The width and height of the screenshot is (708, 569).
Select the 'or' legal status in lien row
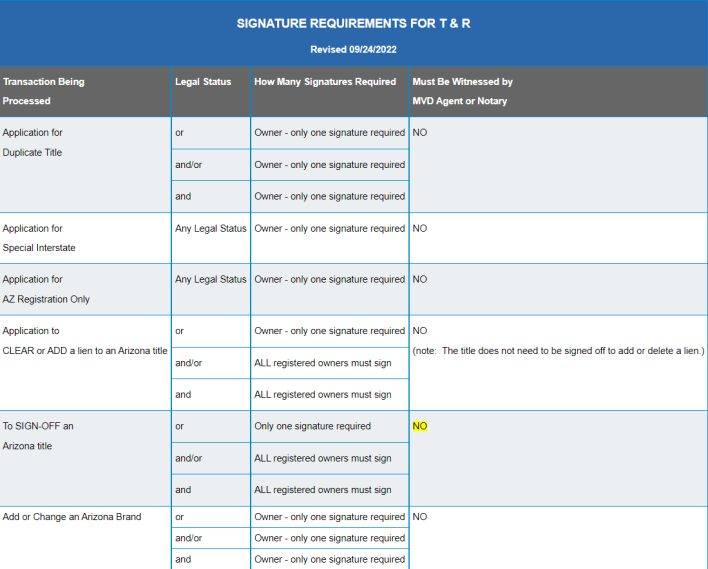pyautogui.click(x=211, y=331)
